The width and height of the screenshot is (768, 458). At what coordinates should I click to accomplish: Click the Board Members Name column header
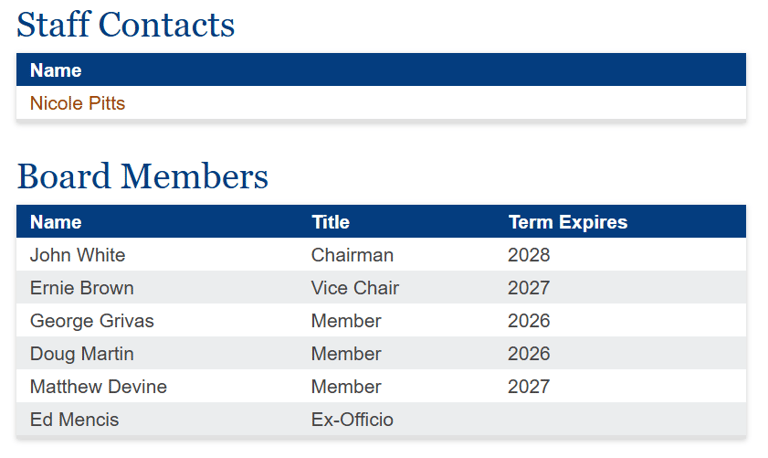click(x=56, y=222)
